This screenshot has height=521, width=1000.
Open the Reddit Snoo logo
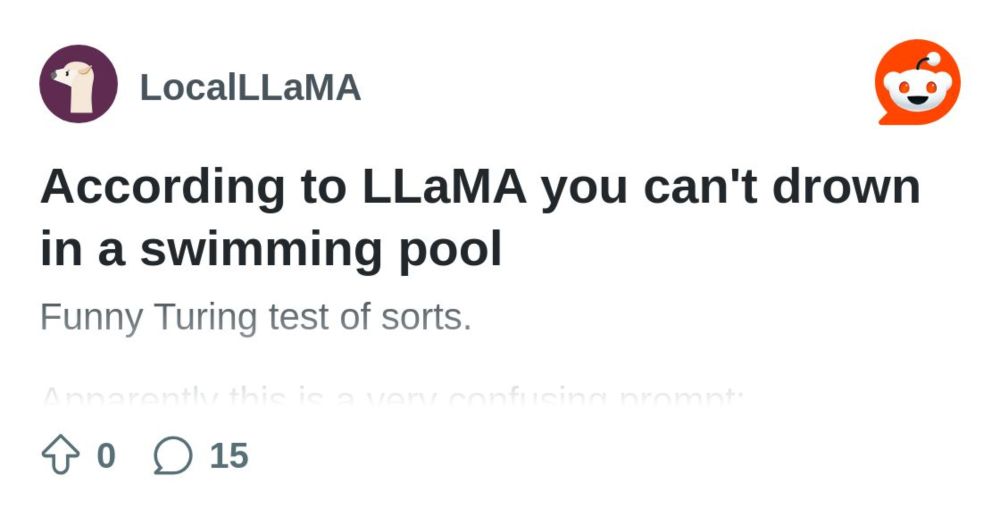coord(918,82)
